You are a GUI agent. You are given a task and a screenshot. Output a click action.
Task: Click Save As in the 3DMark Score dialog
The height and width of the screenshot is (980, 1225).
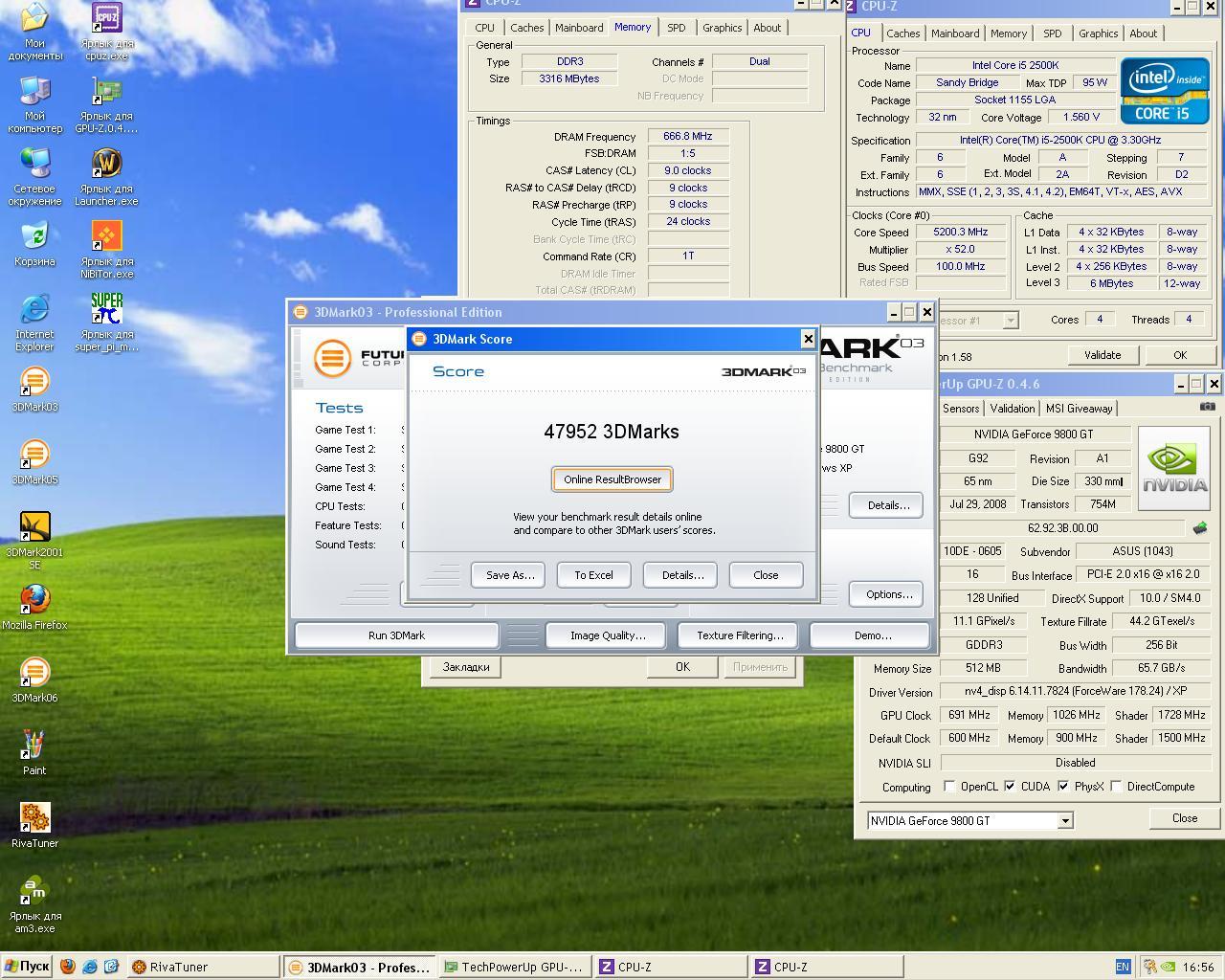click(x=508, y=575)
